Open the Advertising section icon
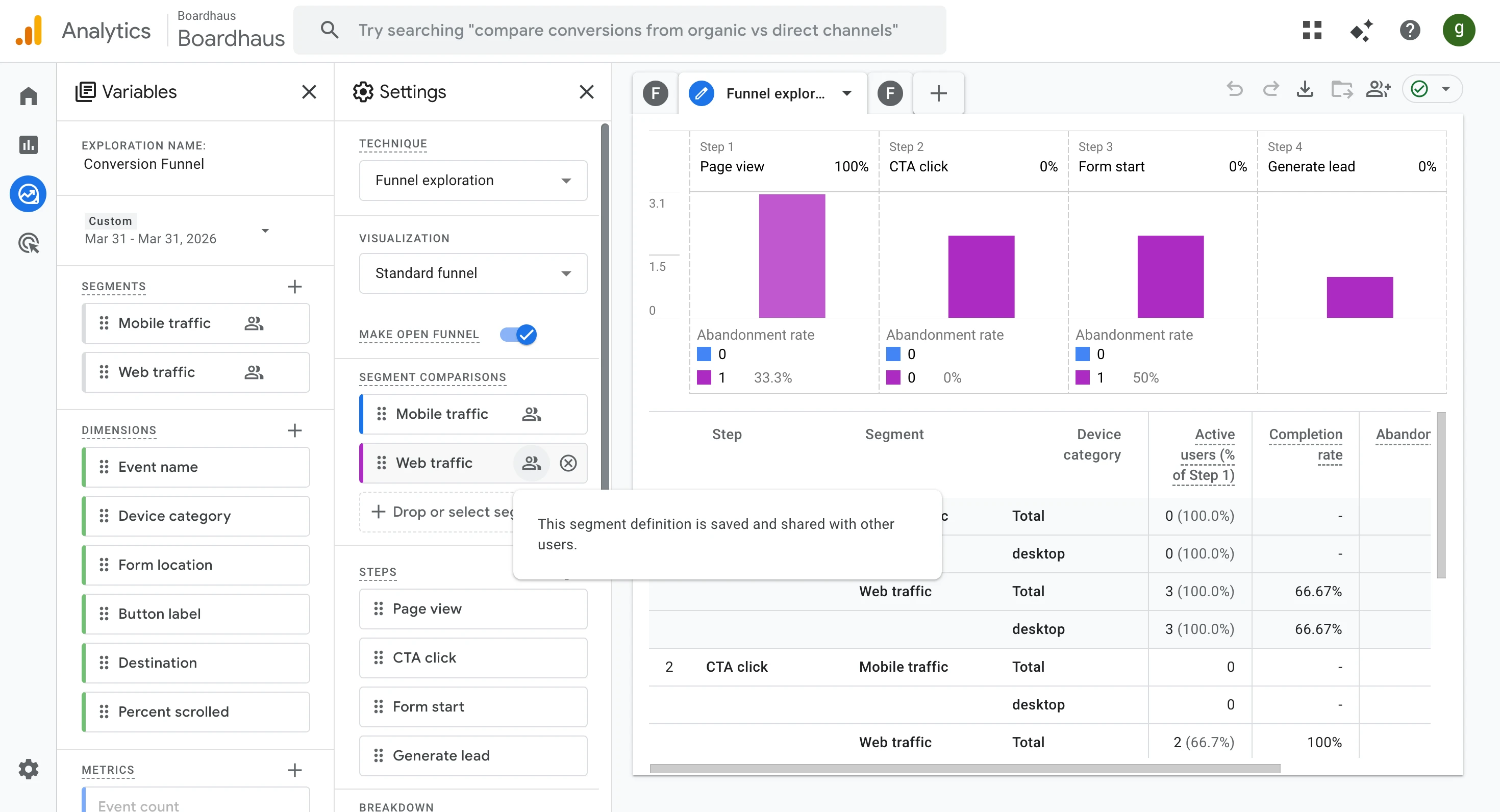This screenshot has height=812, width=1500. (28, 243)
